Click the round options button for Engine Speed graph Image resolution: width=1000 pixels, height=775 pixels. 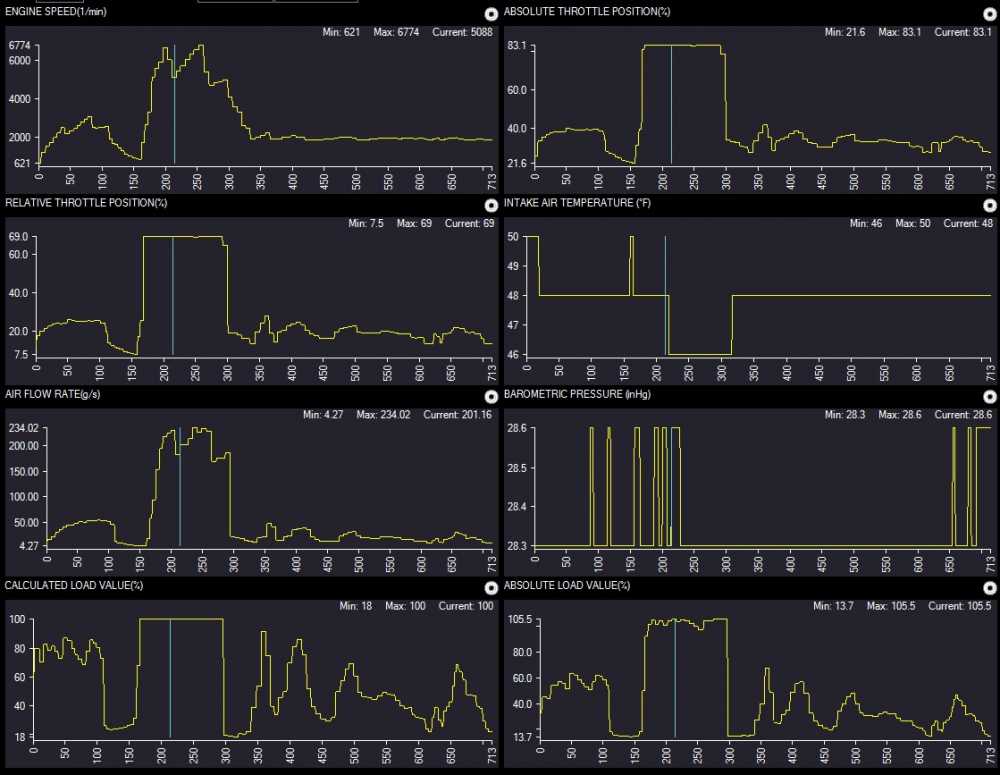[x=490, y=14]
